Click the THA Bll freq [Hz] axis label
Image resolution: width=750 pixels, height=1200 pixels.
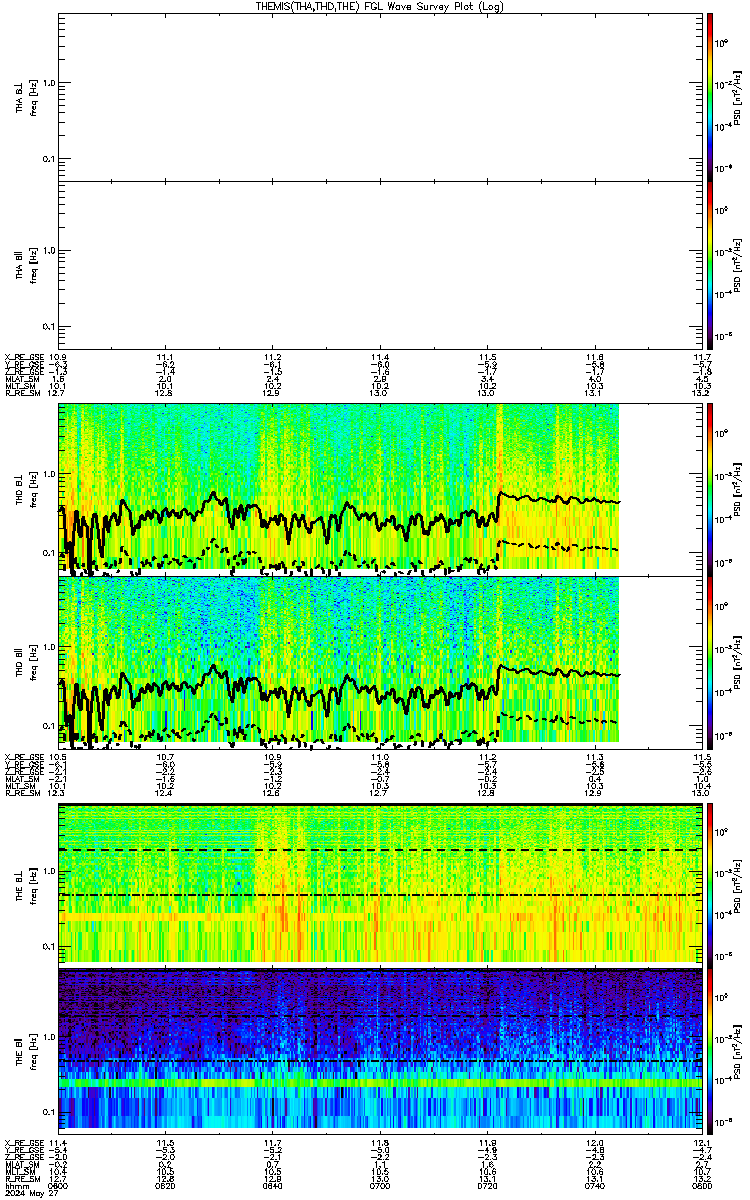coord(33,265)
